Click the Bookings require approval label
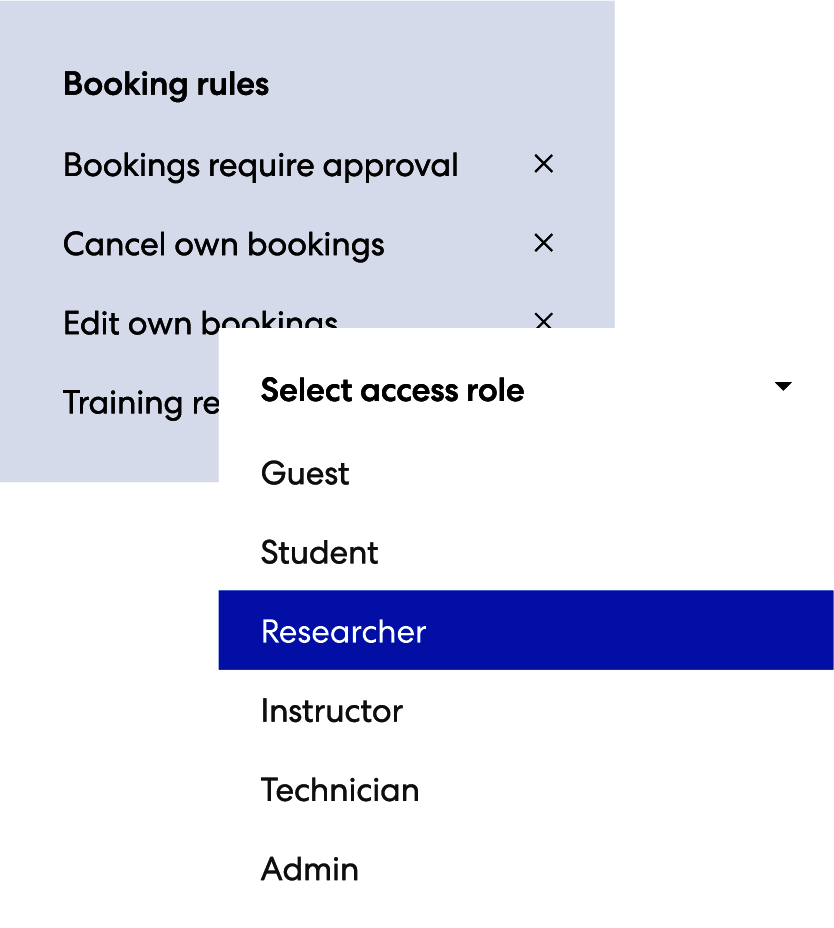The height and width of the screenshot is (928, 834). (260, 165)
